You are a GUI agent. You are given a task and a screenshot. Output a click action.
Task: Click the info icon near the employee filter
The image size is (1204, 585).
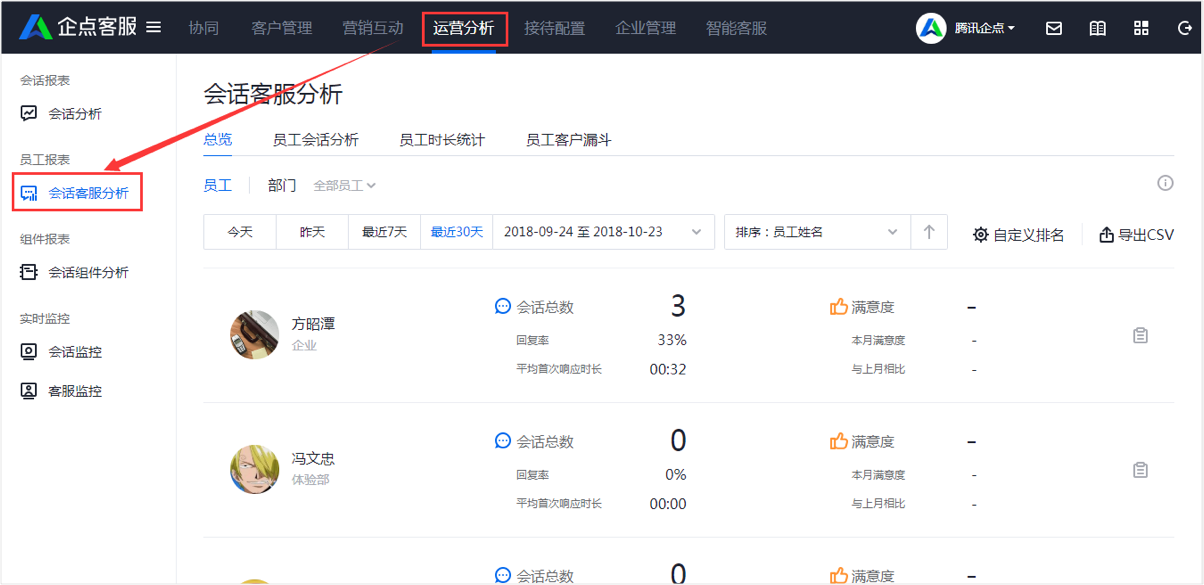coord(1165,182)
